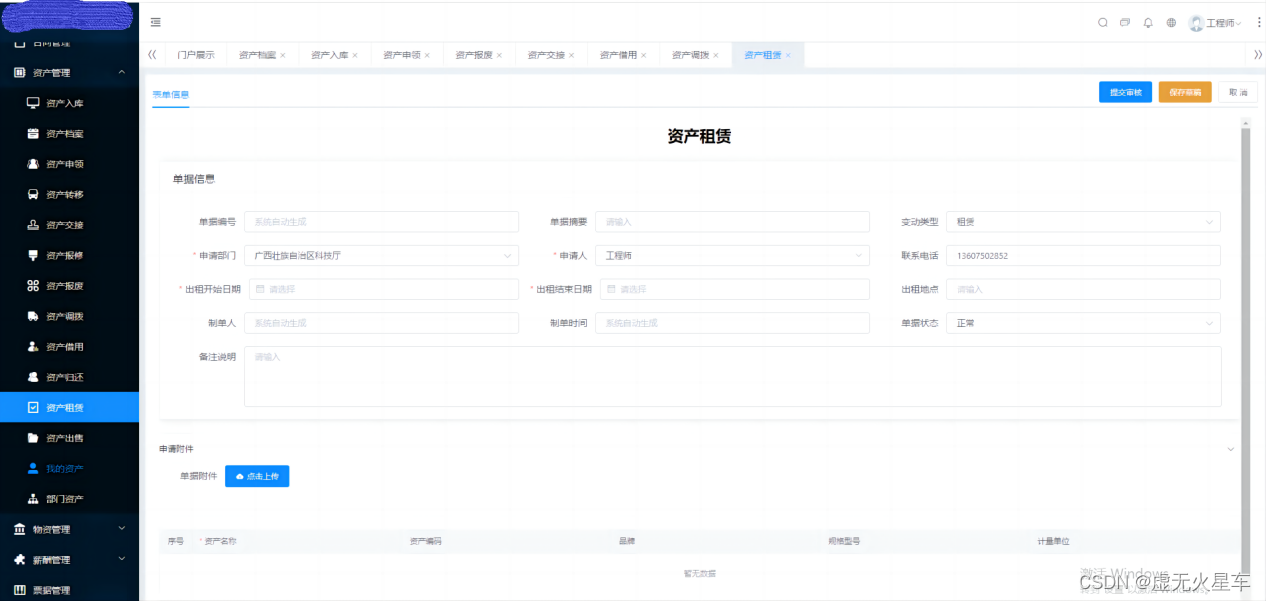Switch to the 资产申领 tab
1266x601 pixels.
tap(402, 55)
